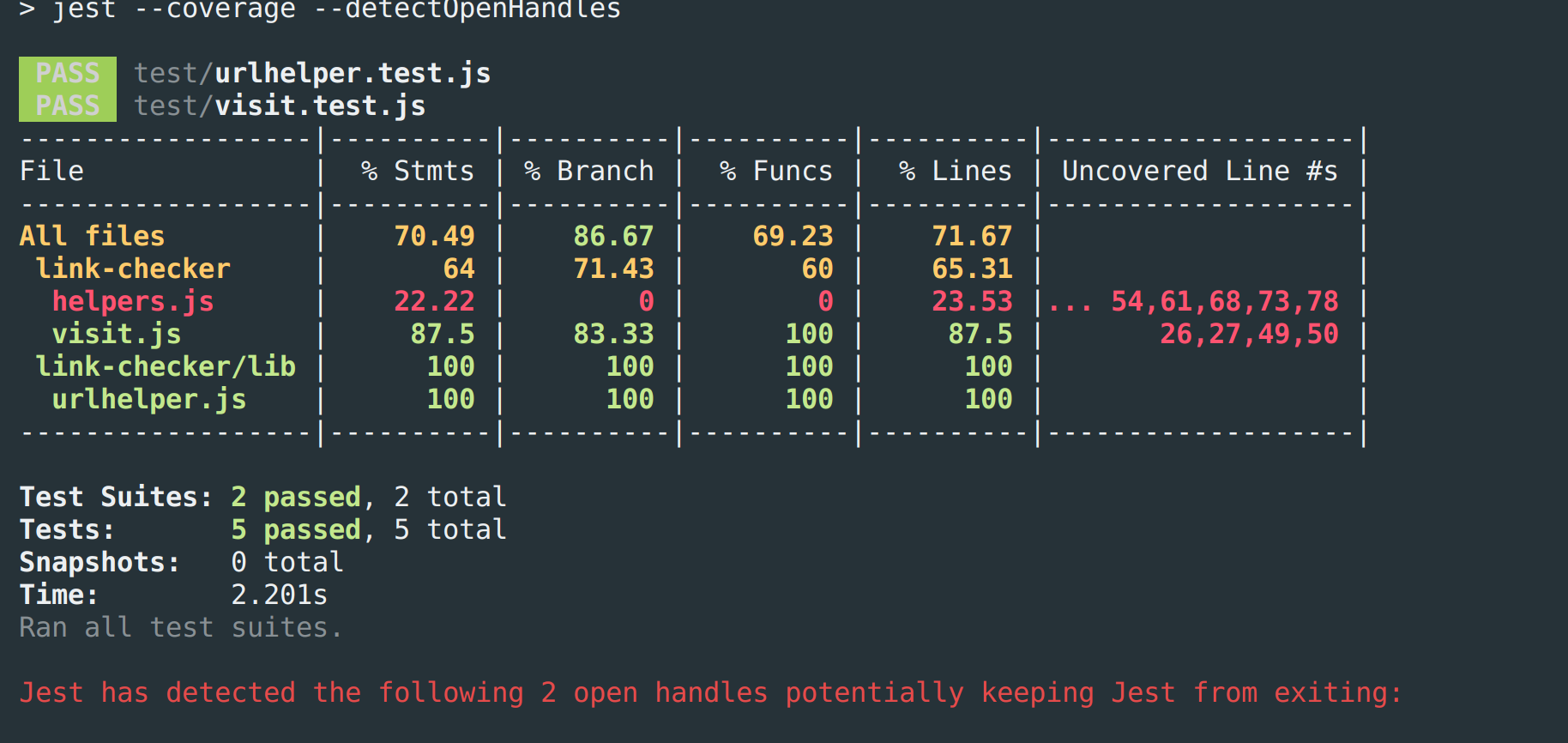Screen dimensions: 1568x743
Task: Click the % Funcs column header
Action: click(776, 171)
